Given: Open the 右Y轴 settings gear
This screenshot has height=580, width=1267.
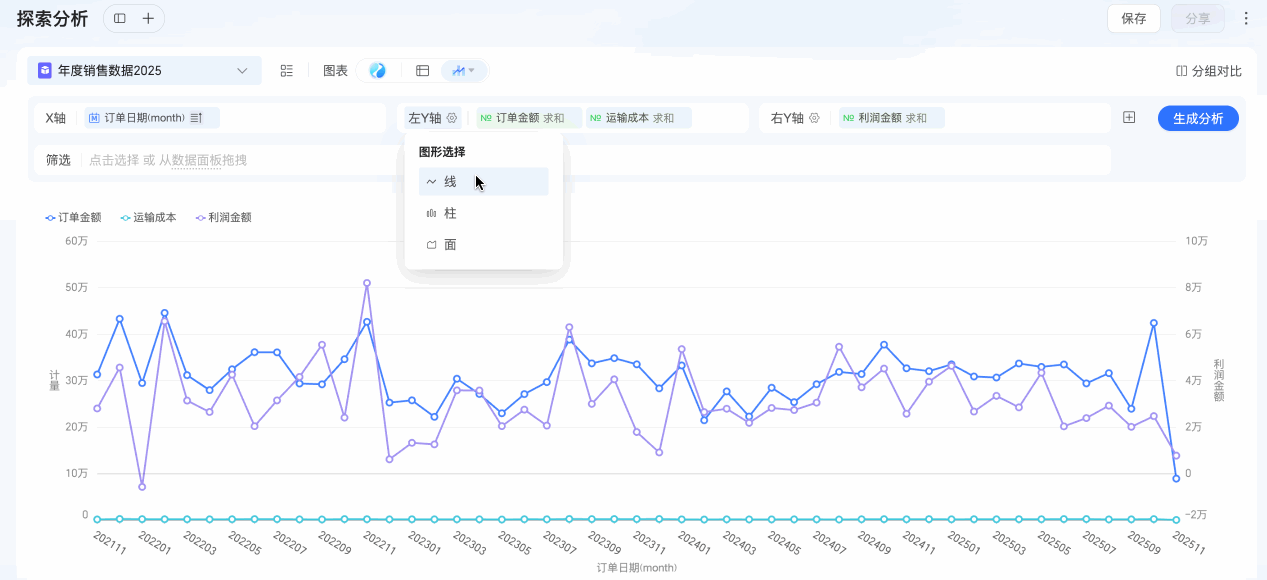Looking at the screenshot, I should coord(815,118).
